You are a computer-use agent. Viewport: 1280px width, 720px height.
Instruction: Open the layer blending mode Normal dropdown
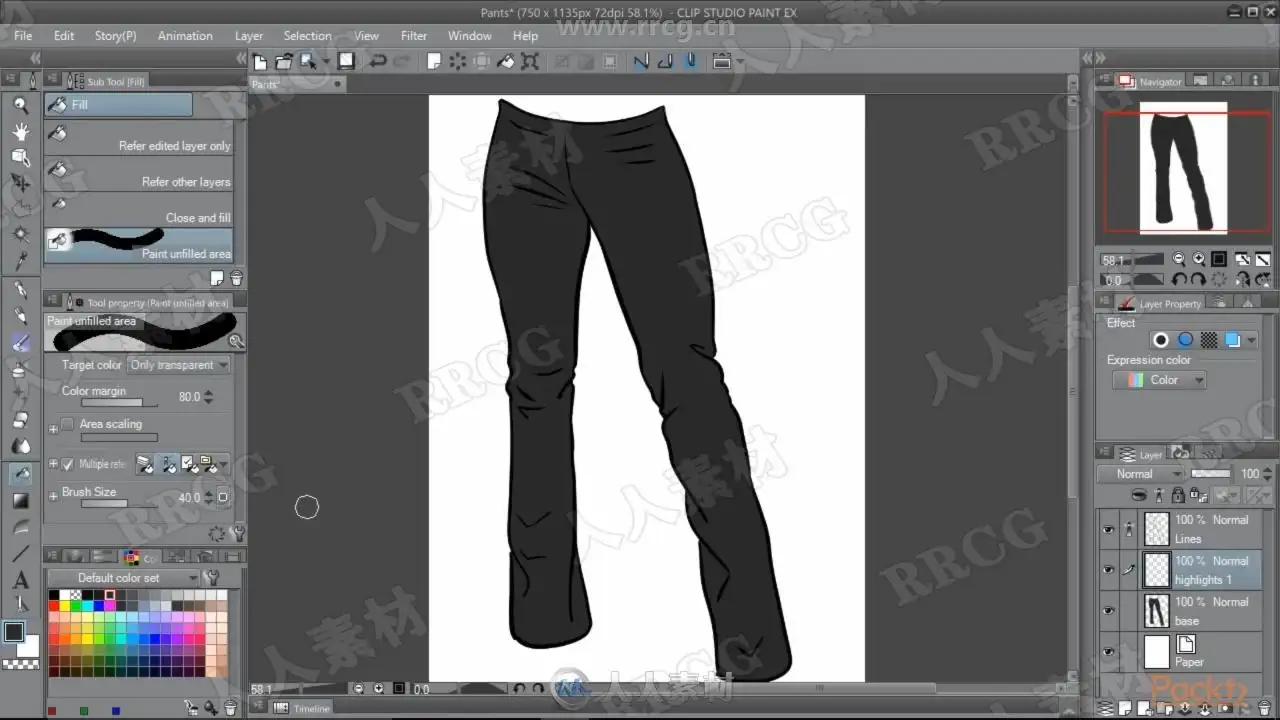[1141, 474]
